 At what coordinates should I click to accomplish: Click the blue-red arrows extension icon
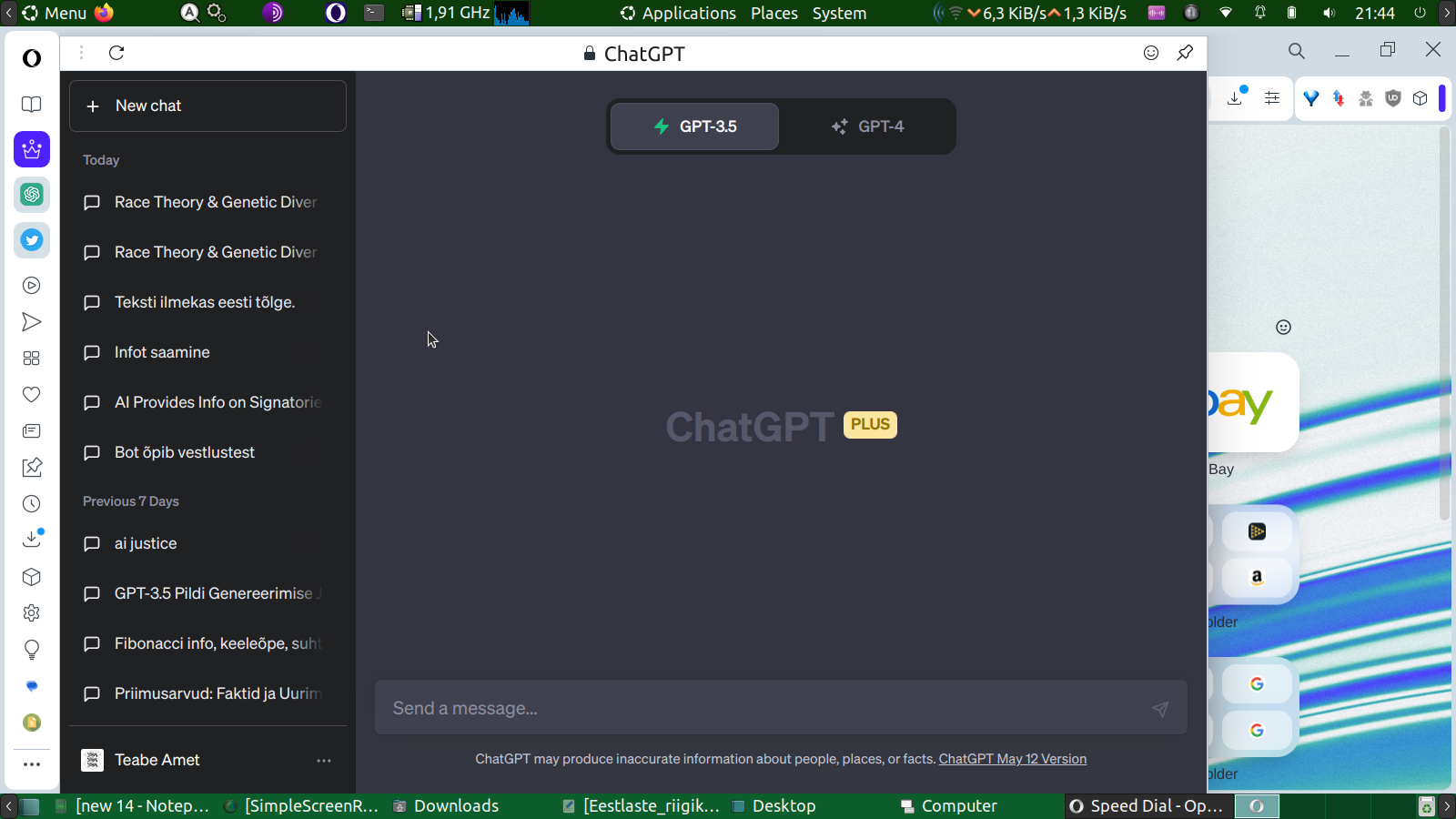click(1339, 98)
